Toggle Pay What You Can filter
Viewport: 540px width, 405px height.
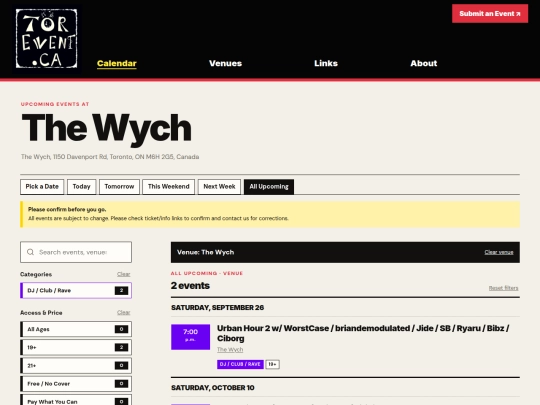(76, 400)
